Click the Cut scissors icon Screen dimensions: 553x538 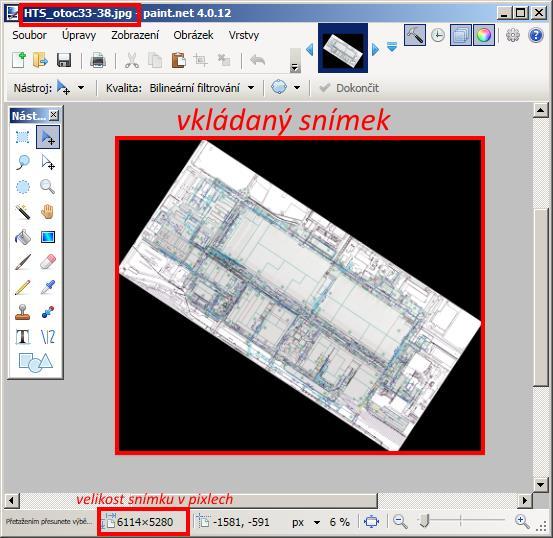(x=132, y=60)
